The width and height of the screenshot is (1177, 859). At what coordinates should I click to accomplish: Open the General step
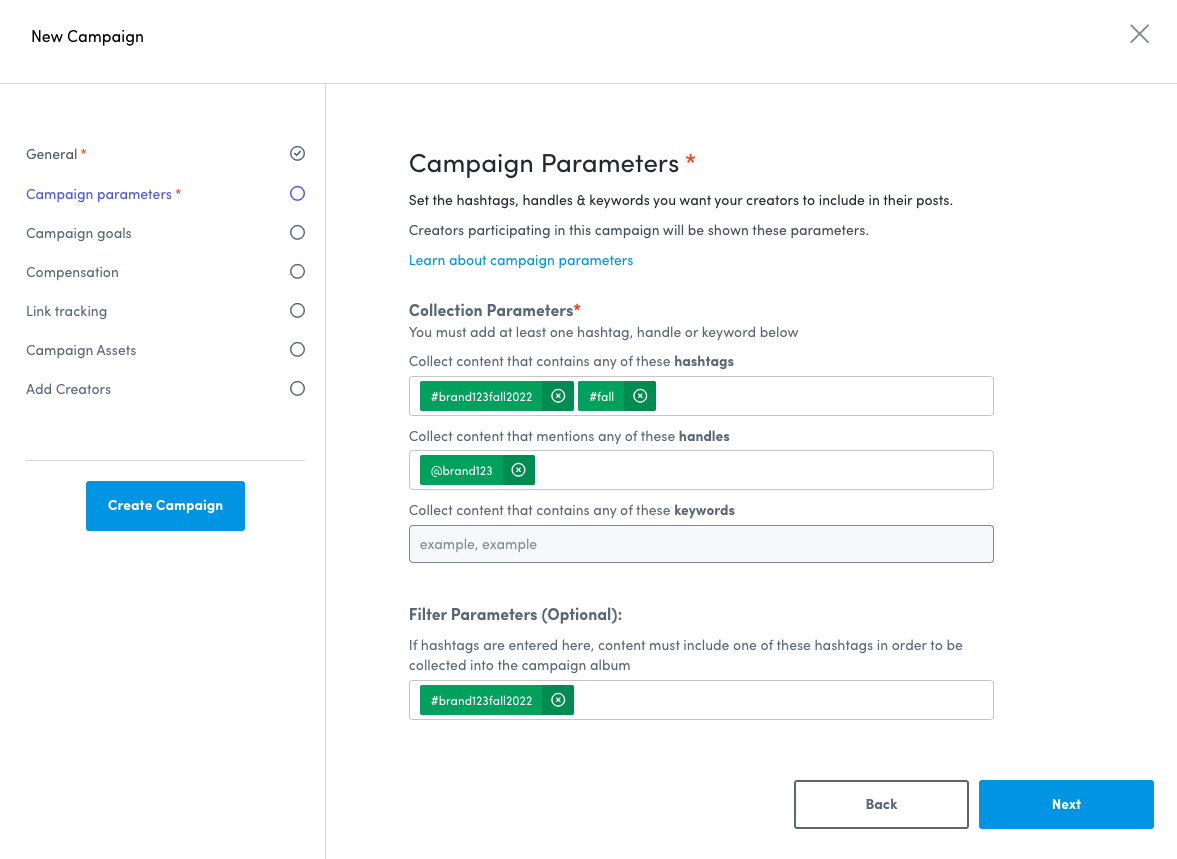50,154
